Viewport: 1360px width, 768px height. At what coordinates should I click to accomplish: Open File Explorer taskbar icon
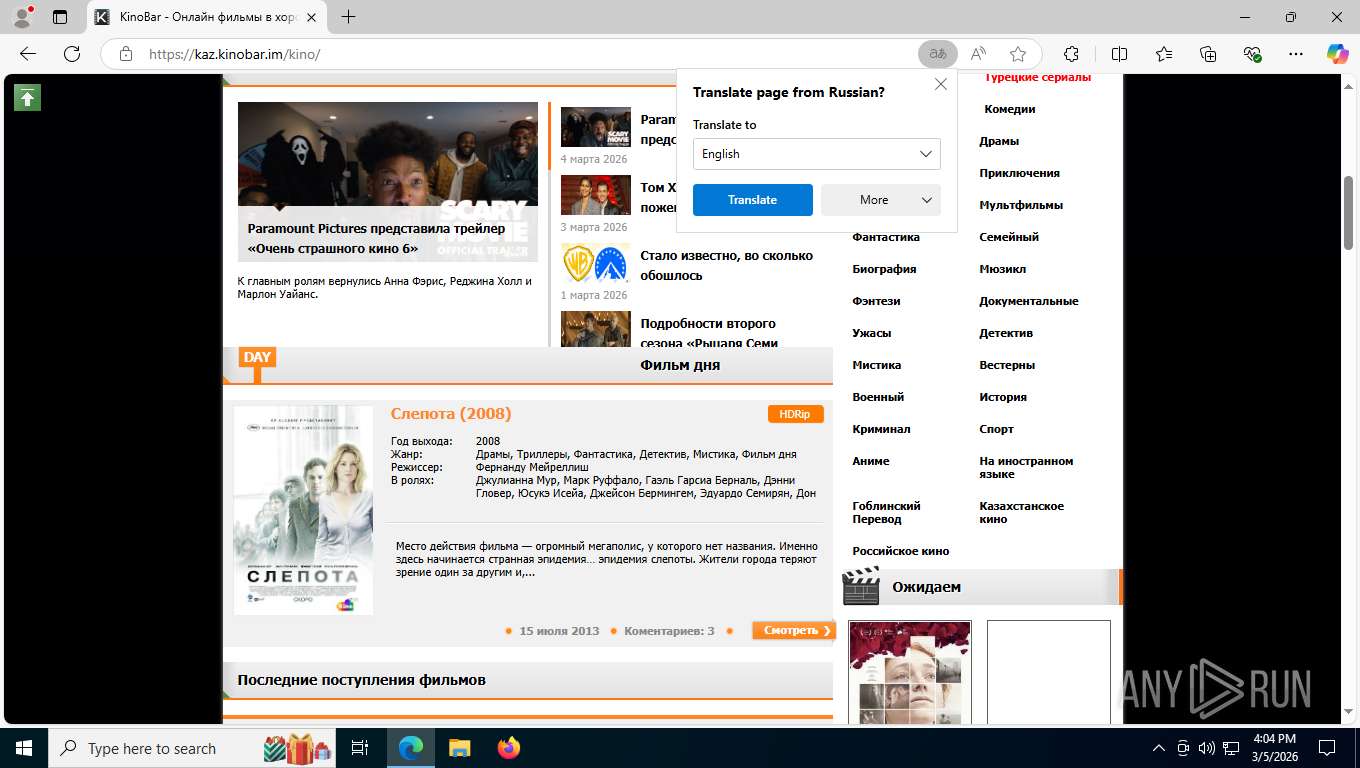(459, 748)
